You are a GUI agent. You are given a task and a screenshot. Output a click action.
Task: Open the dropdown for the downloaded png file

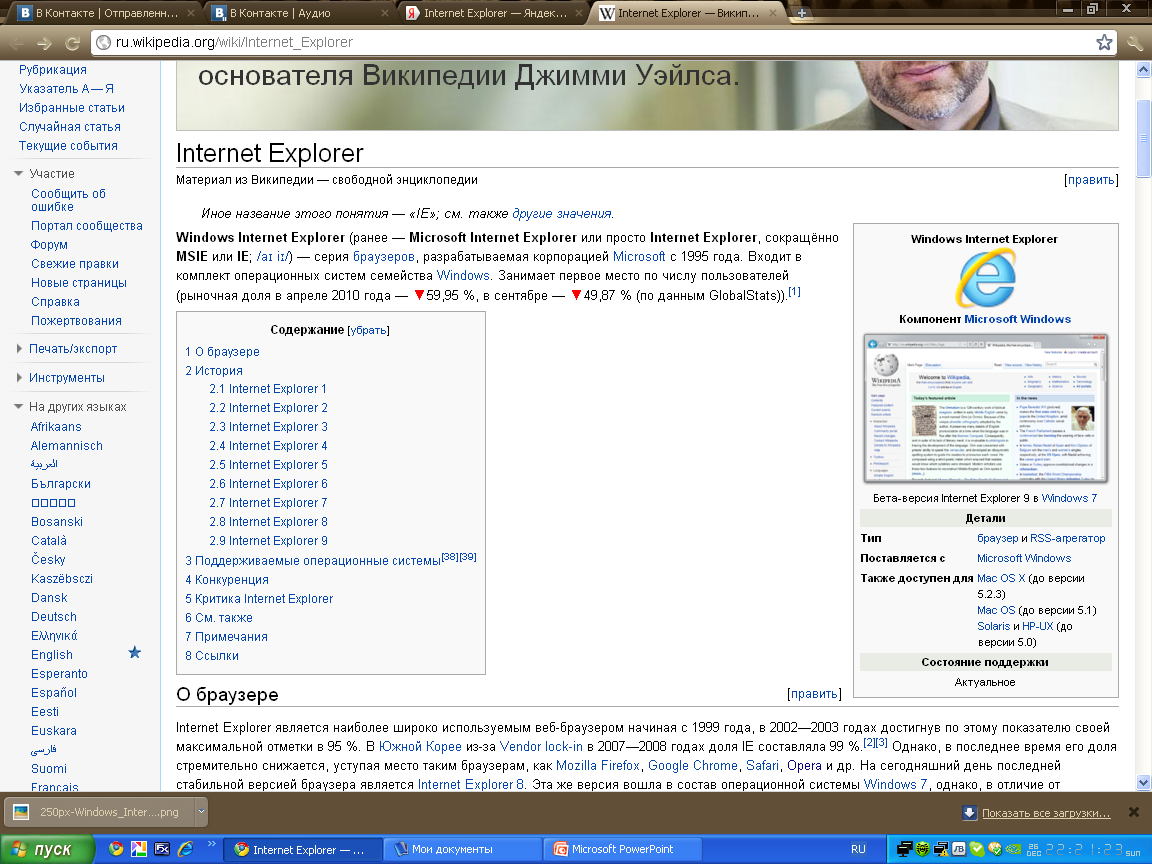pos(201,812)
